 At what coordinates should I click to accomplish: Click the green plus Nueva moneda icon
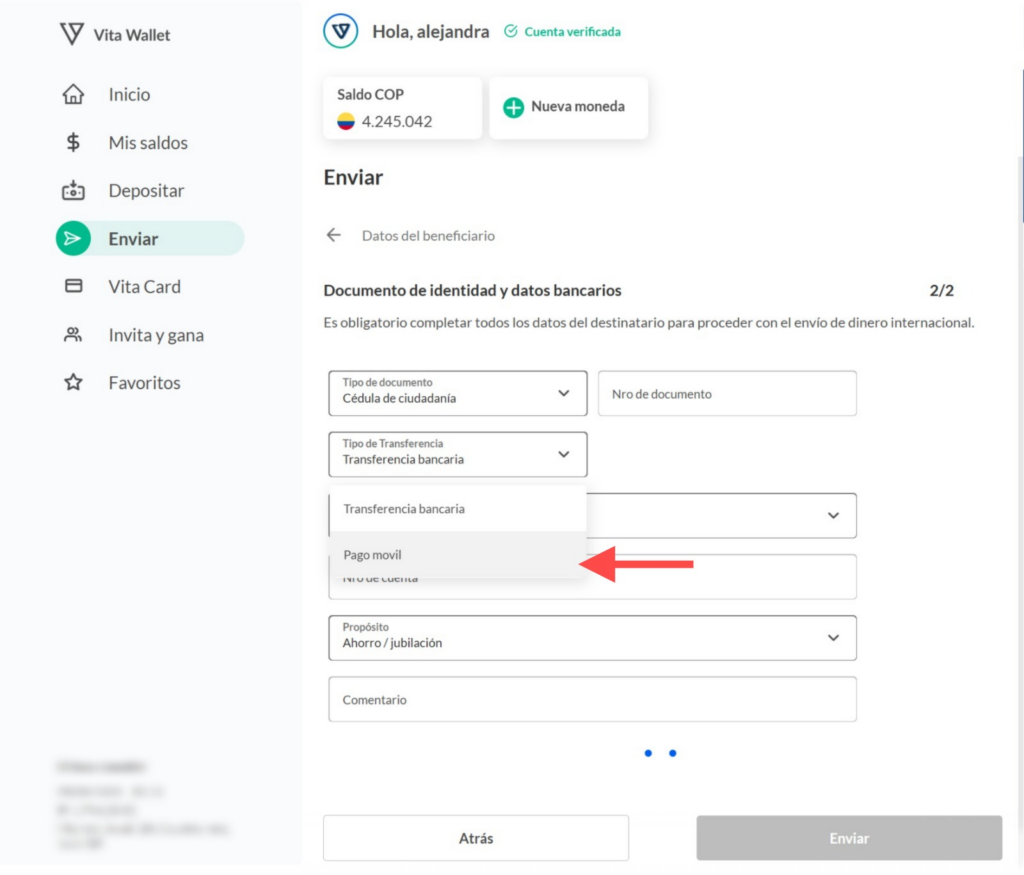513,107
